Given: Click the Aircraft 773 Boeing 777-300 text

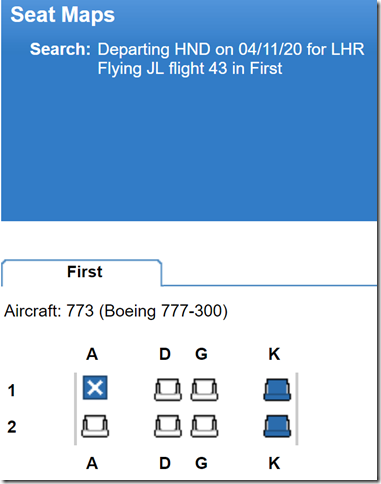Looking at the screenshot, I should click(x=116, y=311).
